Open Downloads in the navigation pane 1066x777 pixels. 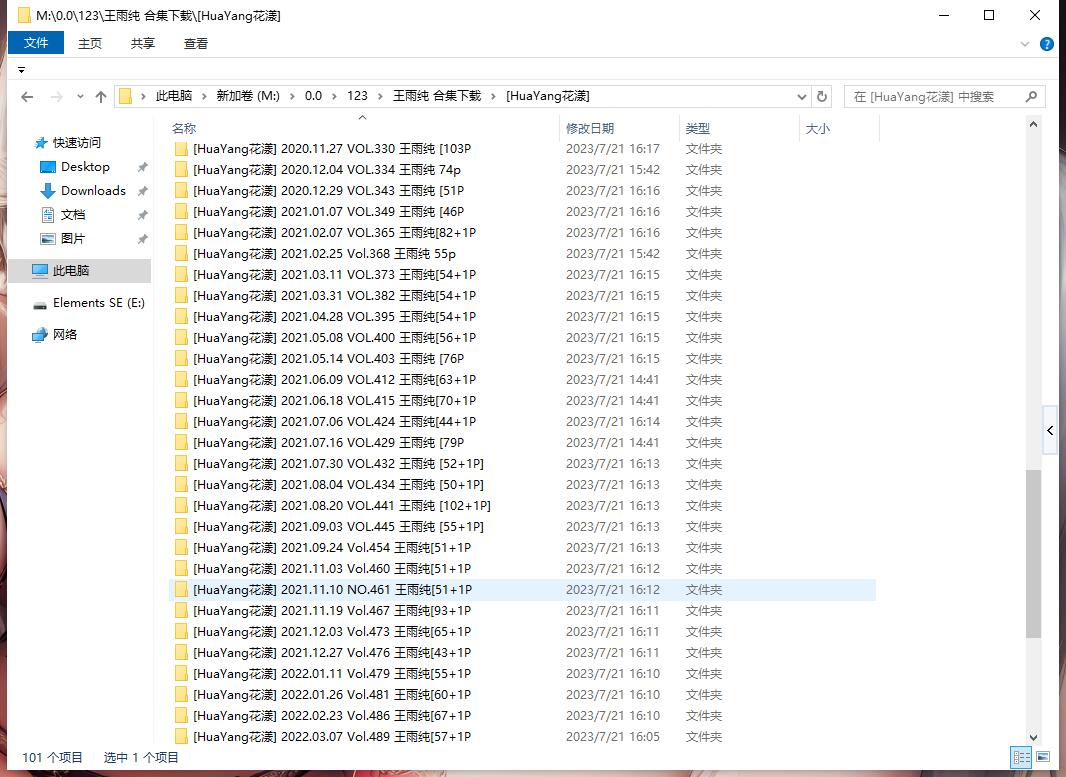click(93, 190)
